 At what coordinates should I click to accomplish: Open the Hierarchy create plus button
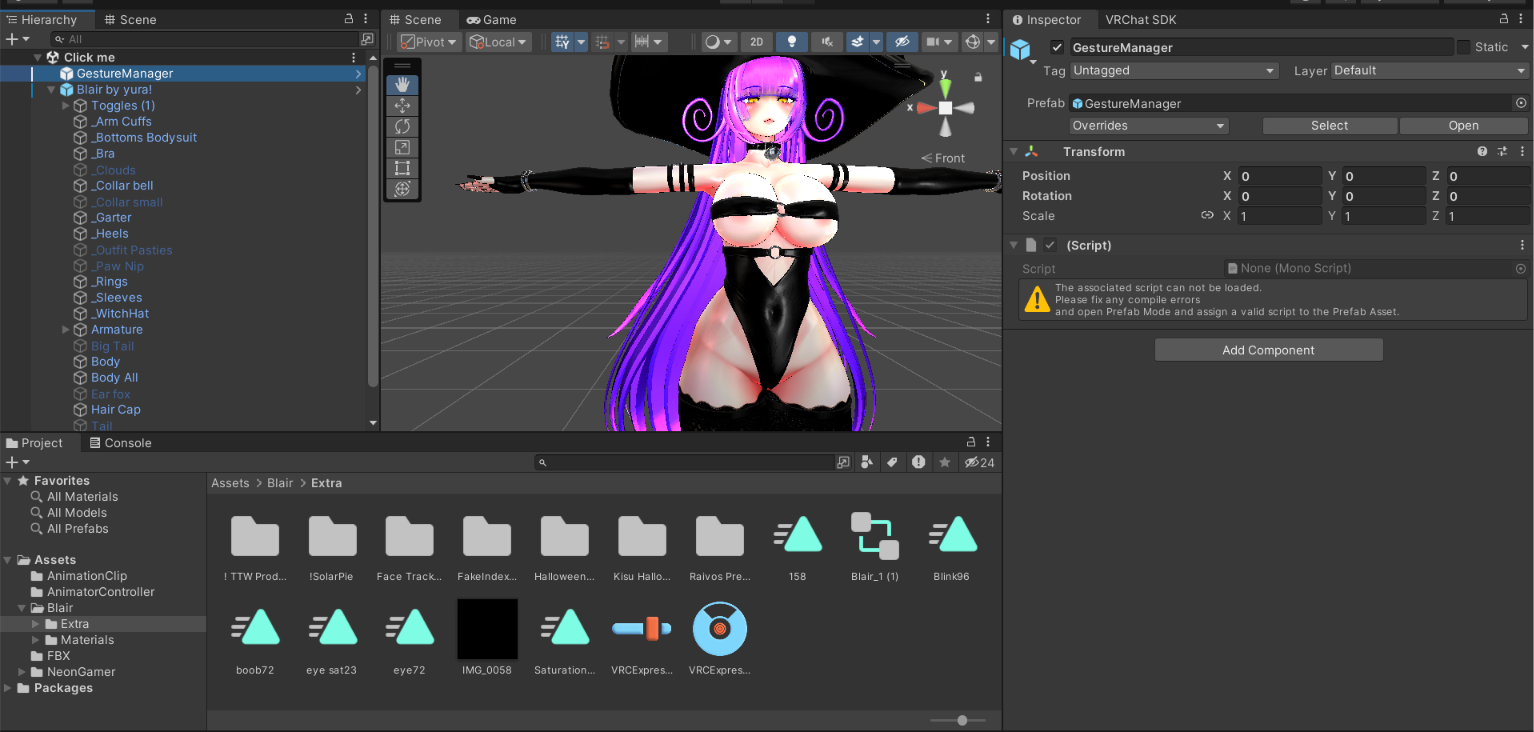17,39
